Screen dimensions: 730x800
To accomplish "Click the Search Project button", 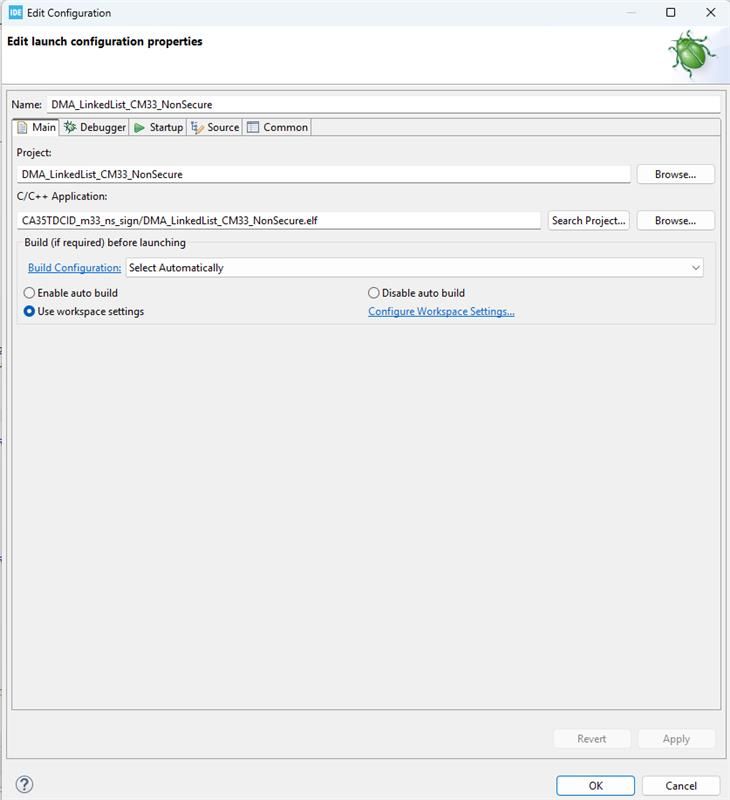I will [588, 220].
